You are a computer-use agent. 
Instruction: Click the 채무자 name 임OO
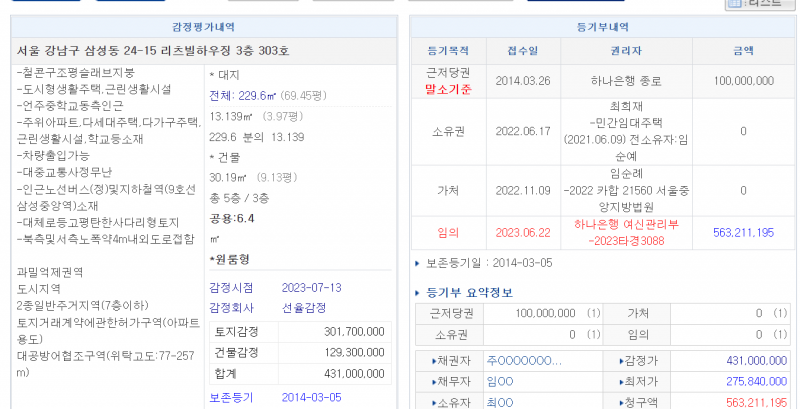499,381
